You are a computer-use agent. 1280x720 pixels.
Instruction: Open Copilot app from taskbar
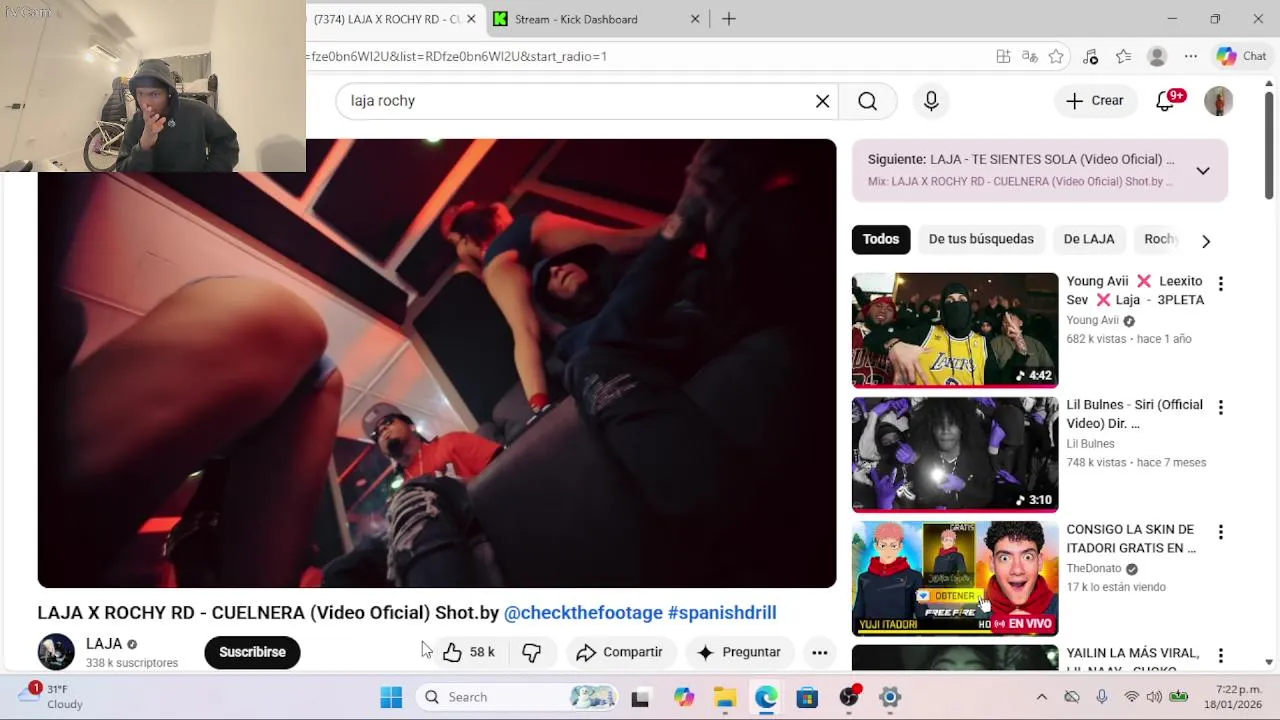point(684,697)
